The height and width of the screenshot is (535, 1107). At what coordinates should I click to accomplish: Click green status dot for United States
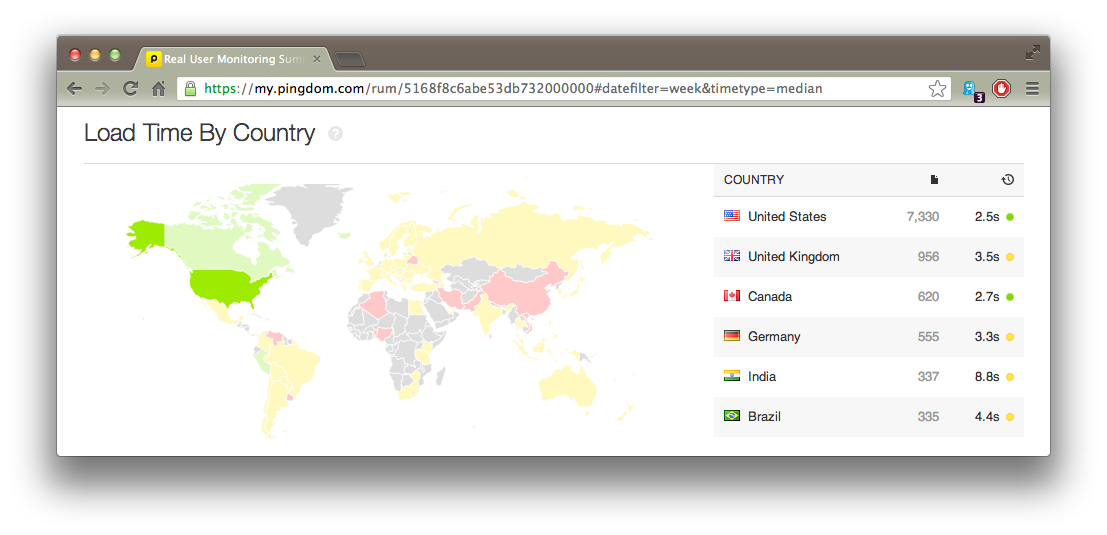tap(1010, 217)
